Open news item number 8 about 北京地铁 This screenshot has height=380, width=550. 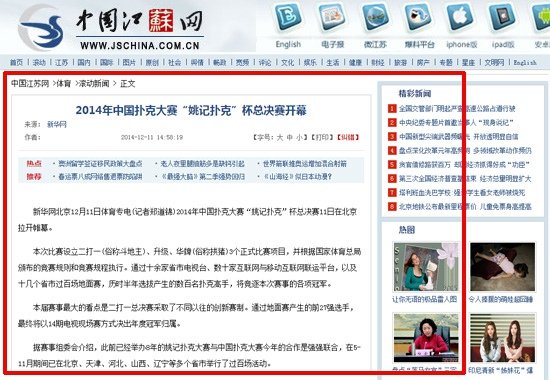465,207
